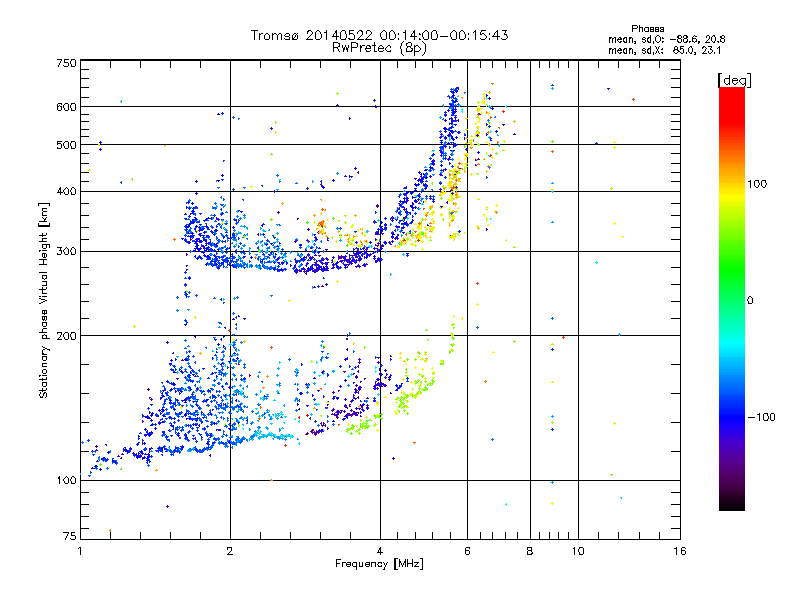The image size is (800, 600).
Task: Click the y-axis tick label '75'
Action: tap(69, 536)
